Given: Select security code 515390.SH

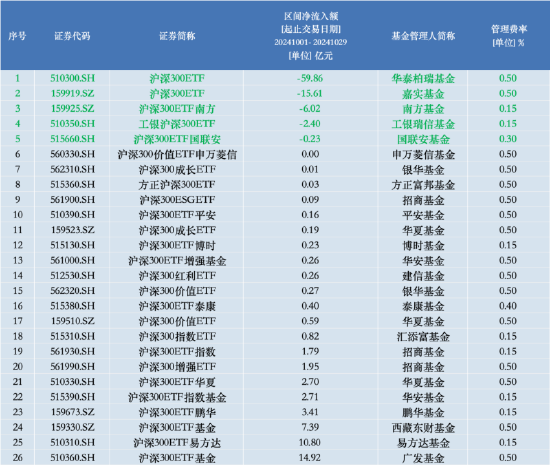Looking at the screenshot, I should 73,397.
